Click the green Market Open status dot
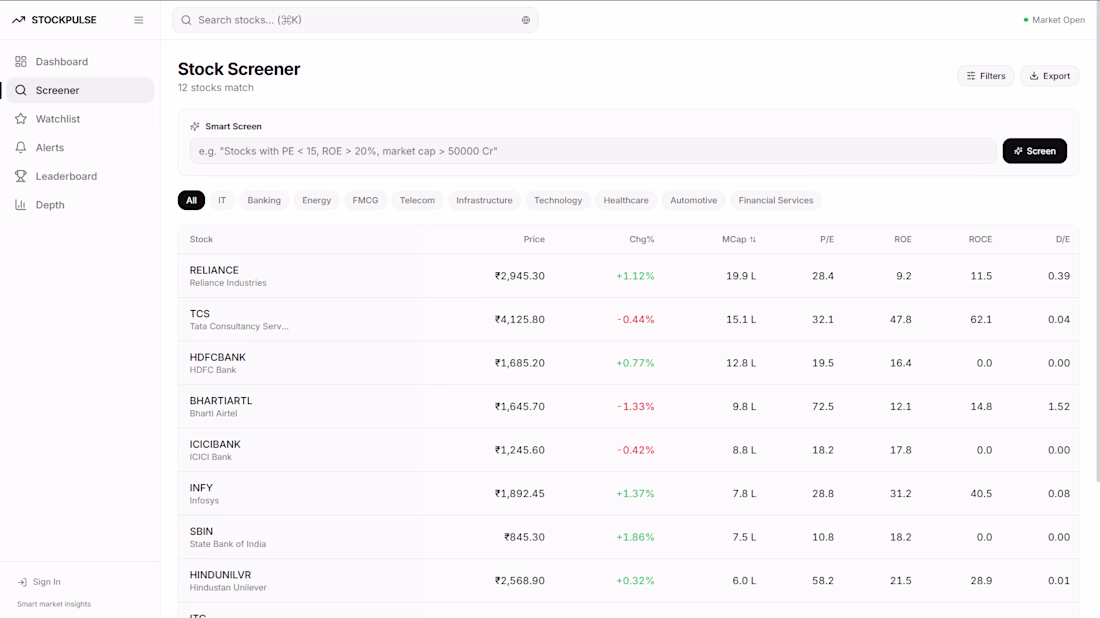This screenshot has height=618, width=1100. [x=1026, y=20]
